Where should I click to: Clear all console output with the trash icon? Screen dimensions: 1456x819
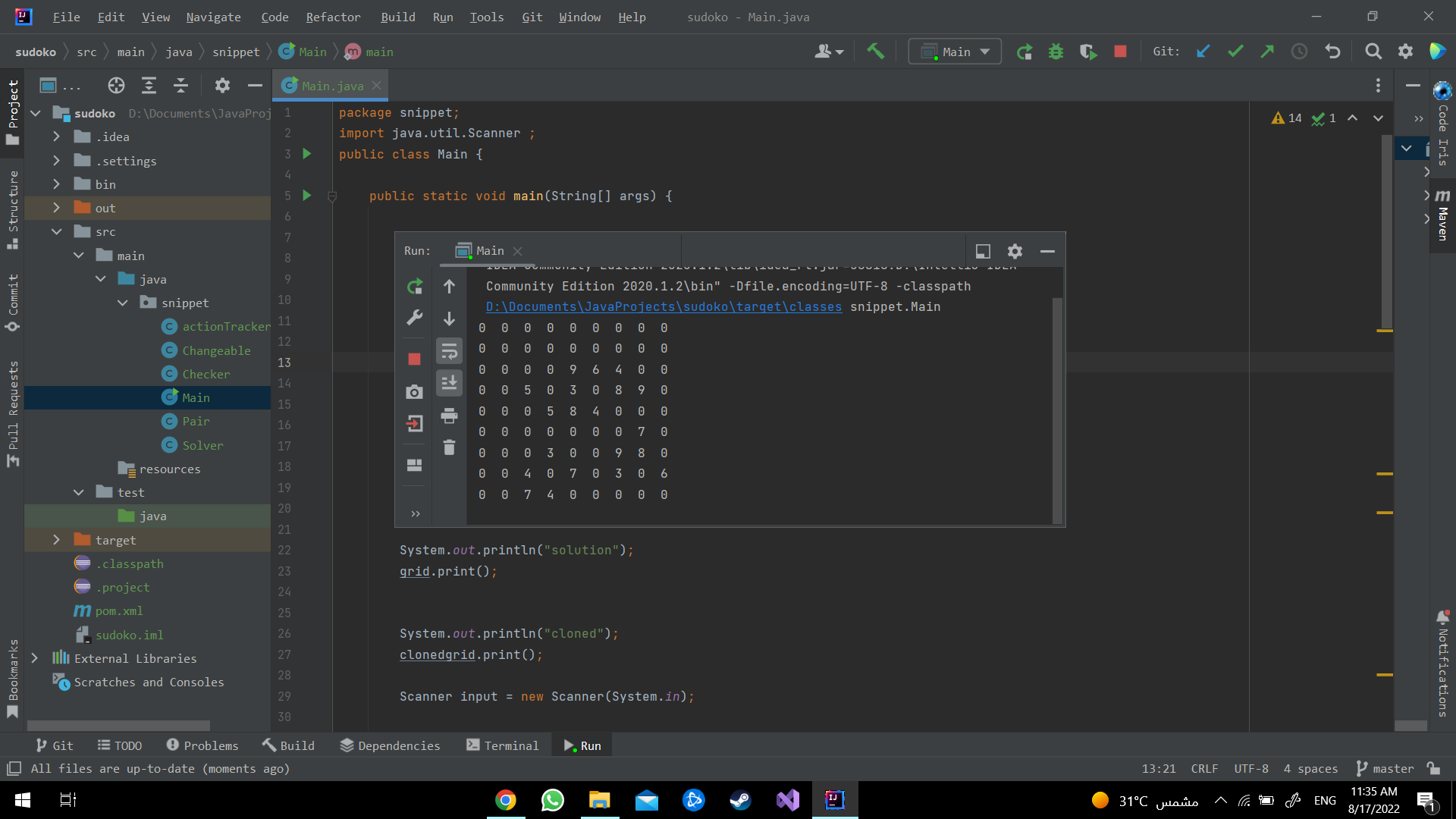point(449,447)
